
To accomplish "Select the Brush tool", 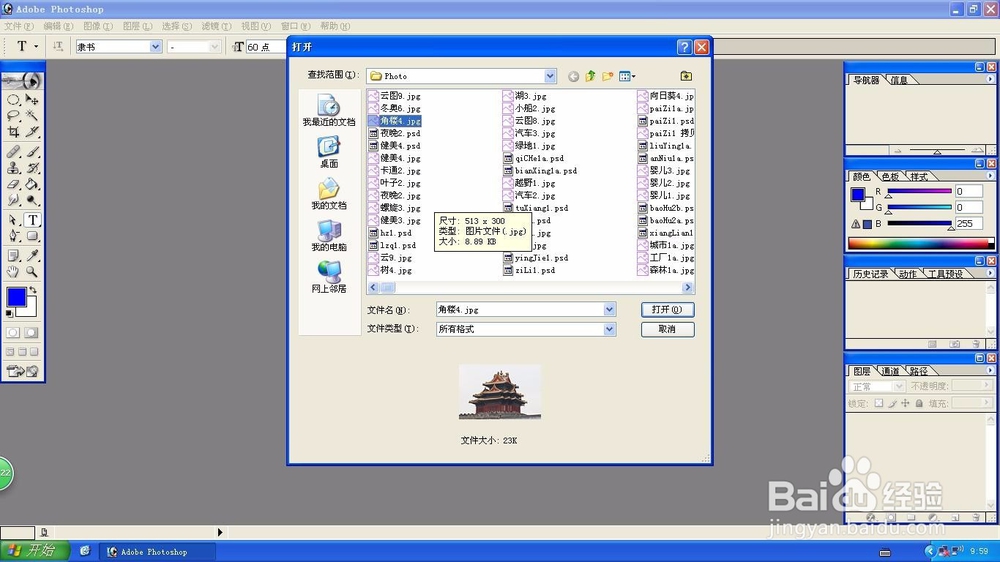I will (x=32, y=152).
